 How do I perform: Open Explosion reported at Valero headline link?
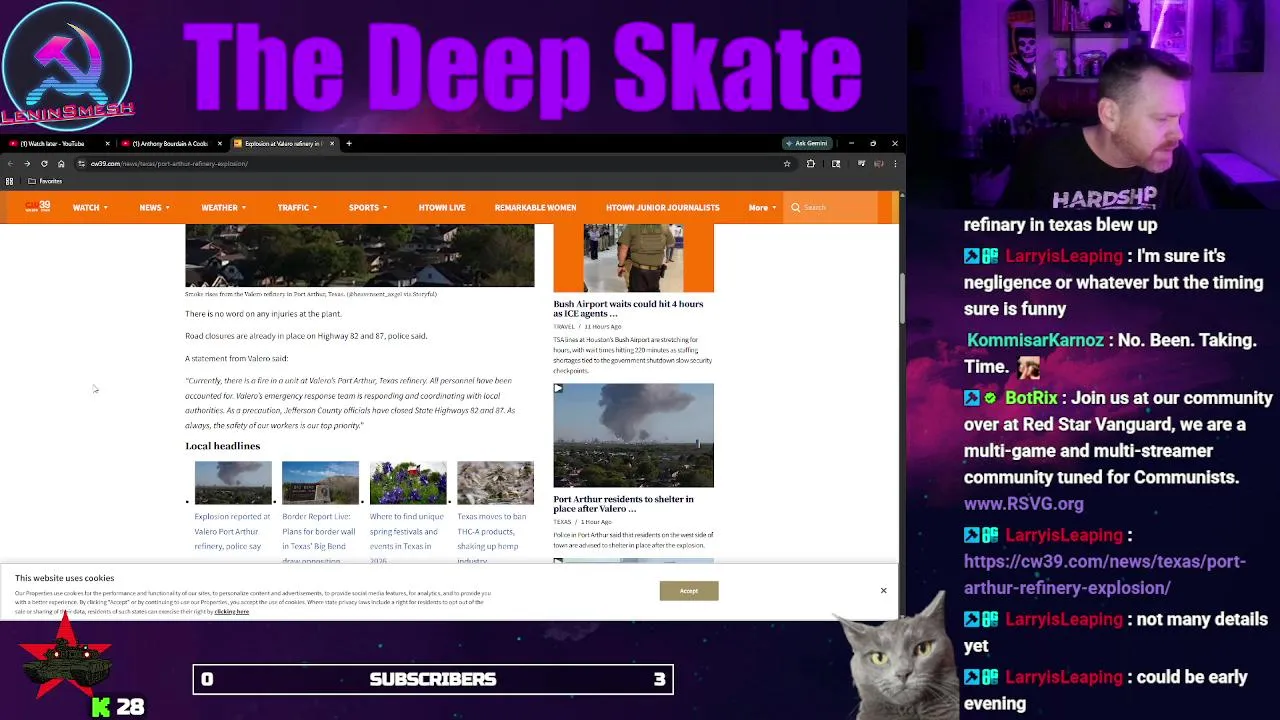coord(233,531)
